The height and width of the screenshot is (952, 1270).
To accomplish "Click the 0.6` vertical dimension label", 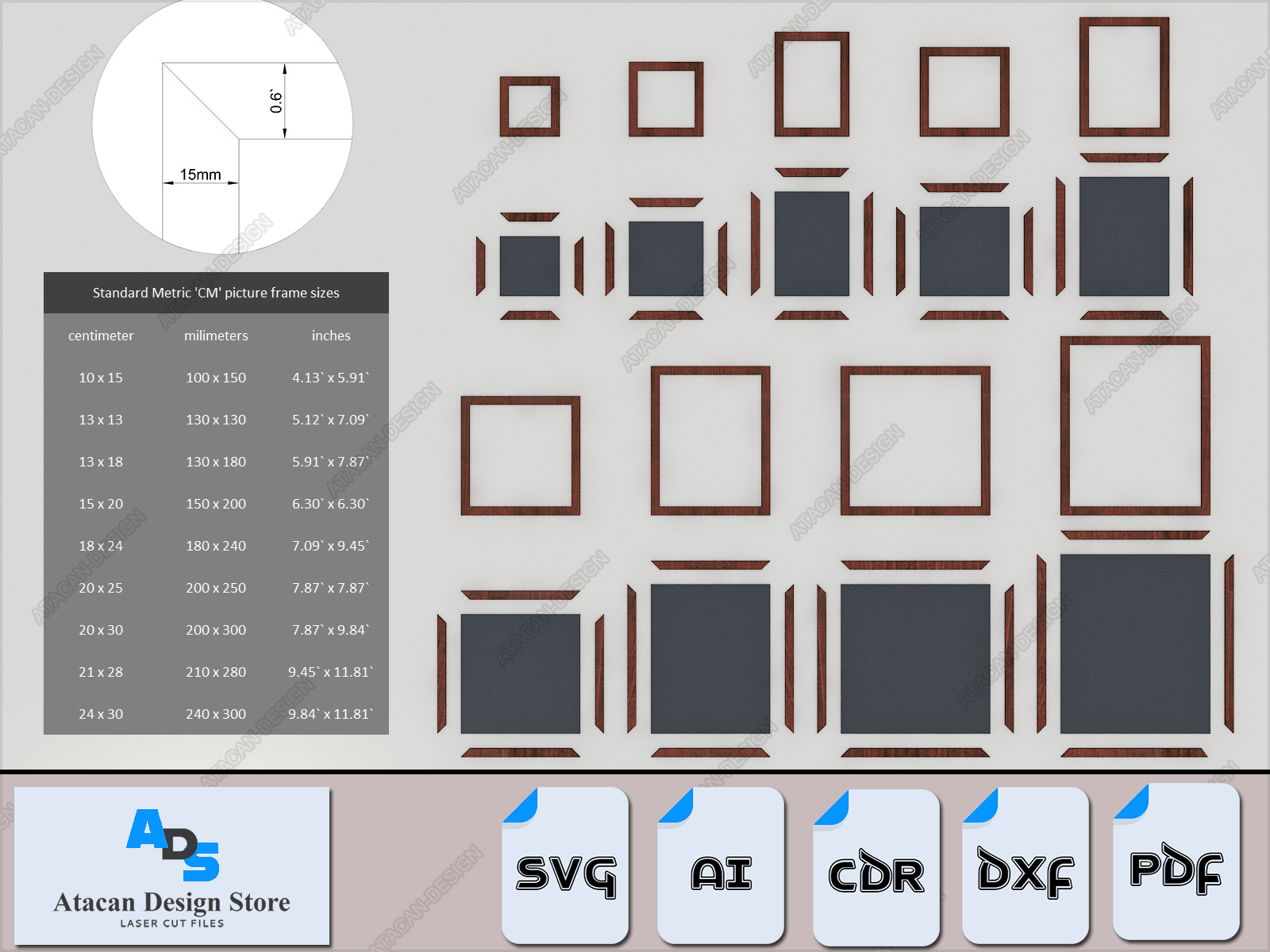I will tap(276, 101).
